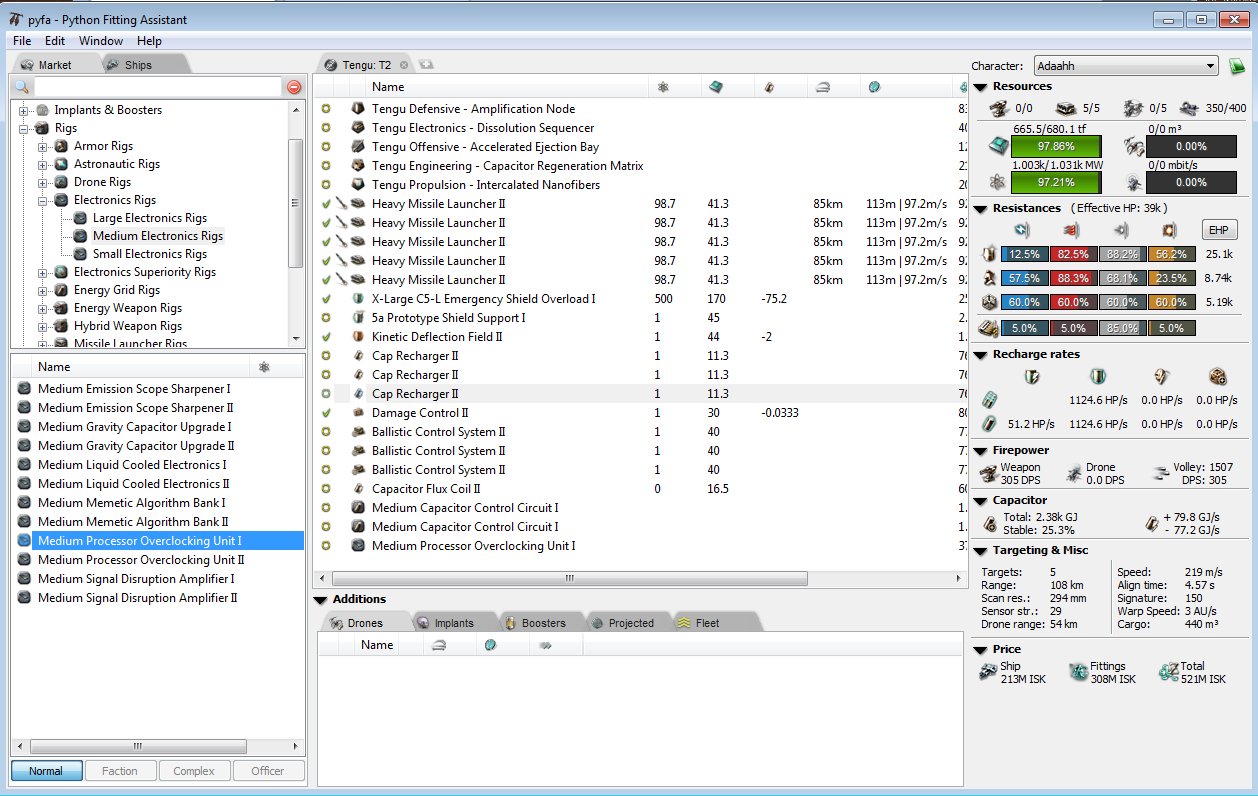The height and width of the screenshot is (796, 1258).
Task: Click the CPU usage bar showing 97.86%
Action: point(1056,146)
